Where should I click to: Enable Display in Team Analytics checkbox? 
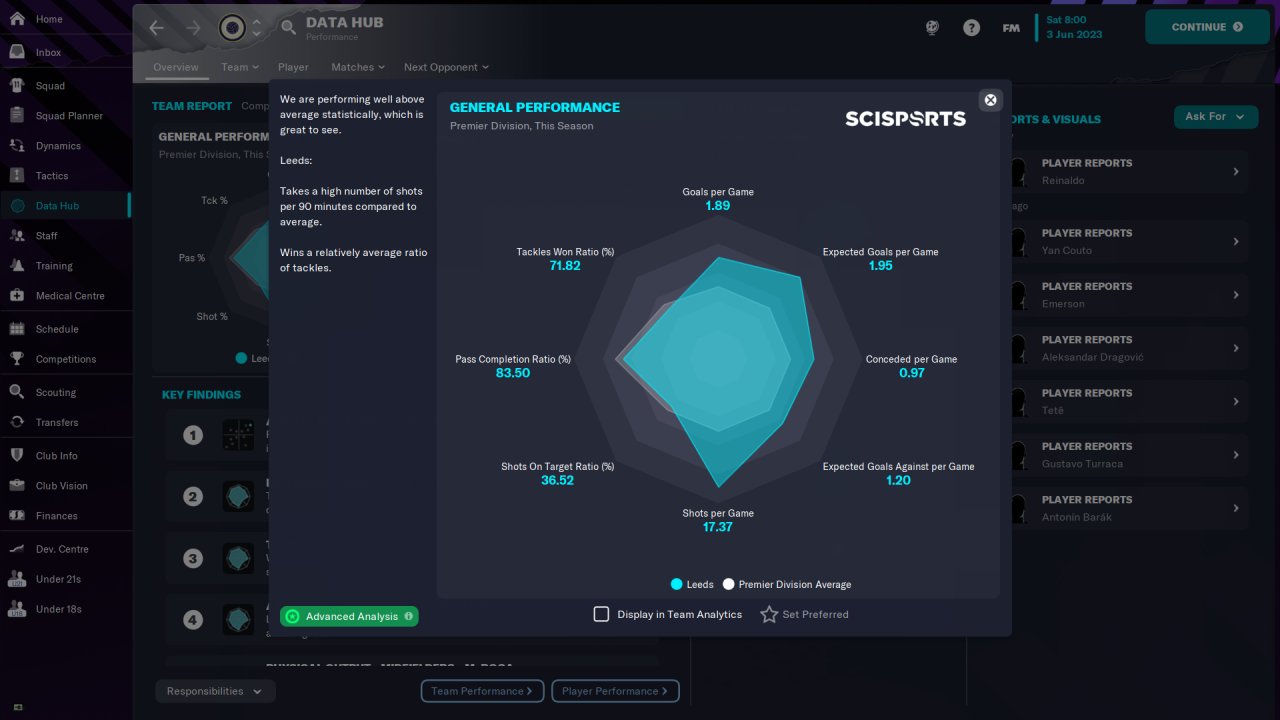[601, 614]
